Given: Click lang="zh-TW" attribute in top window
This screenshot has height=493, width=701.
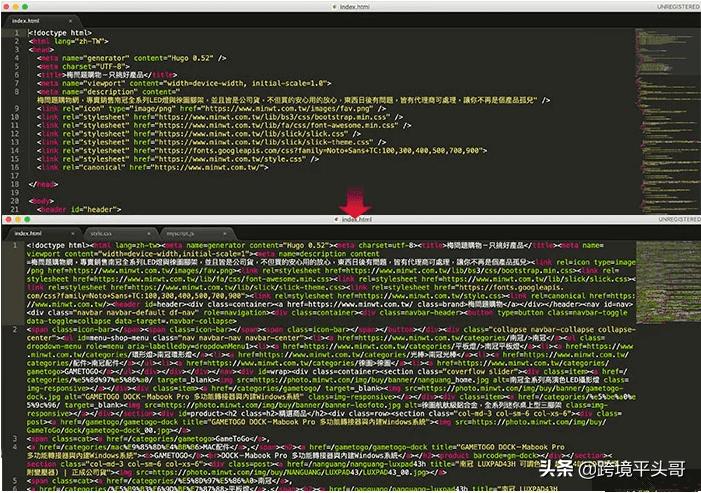Looking at the screenshot, I should click(x=80, y=41).
